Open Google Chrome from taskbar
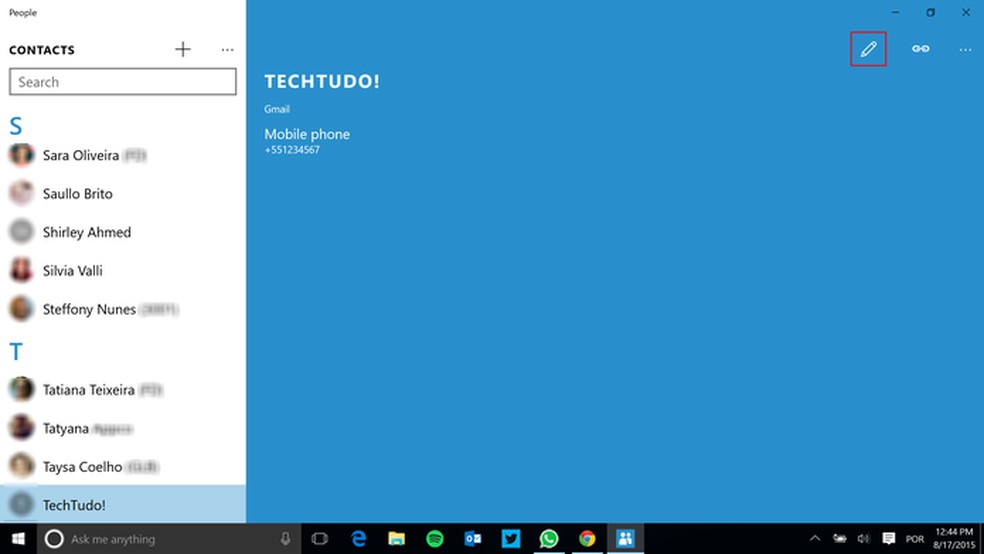The height and width of the screenshot is (554, 984). coord(587,539)
